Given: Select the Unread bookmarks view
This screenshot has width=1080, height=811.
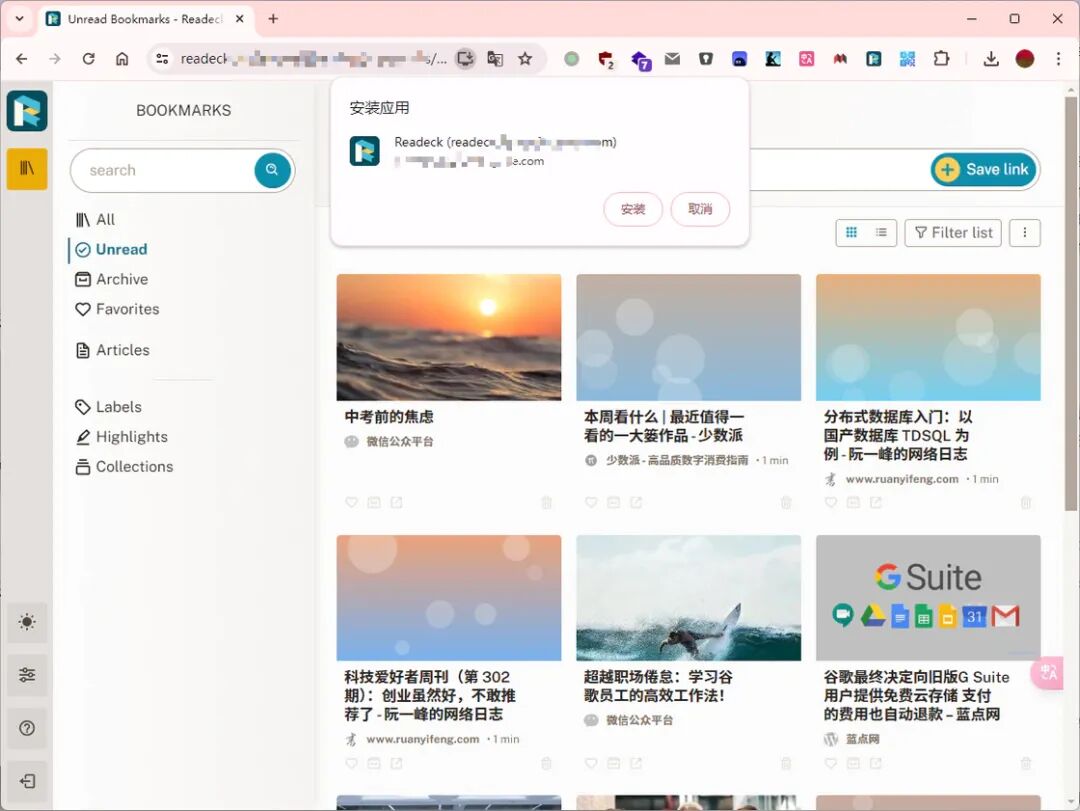Looking at the screenshot, I should [x=112, y=249].
